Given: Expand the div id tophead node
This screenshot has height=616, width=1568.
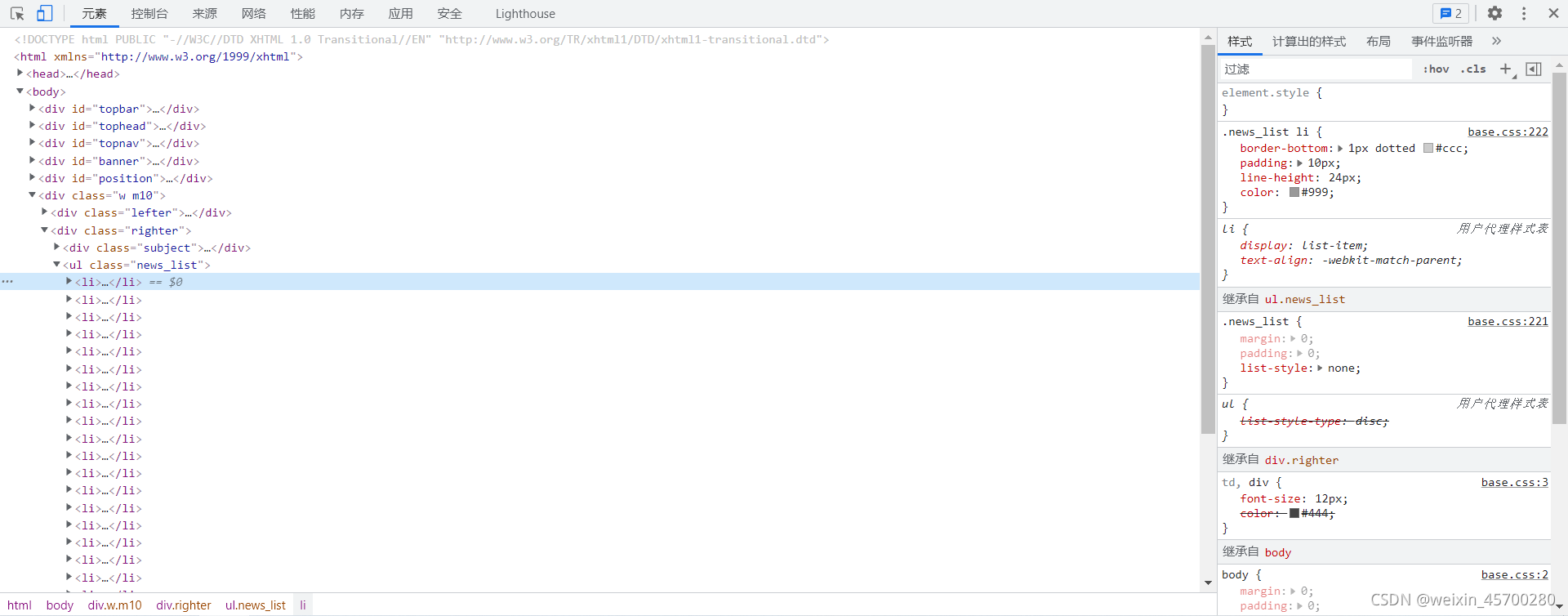Looking at the screenshot, I should pos(33,125).
